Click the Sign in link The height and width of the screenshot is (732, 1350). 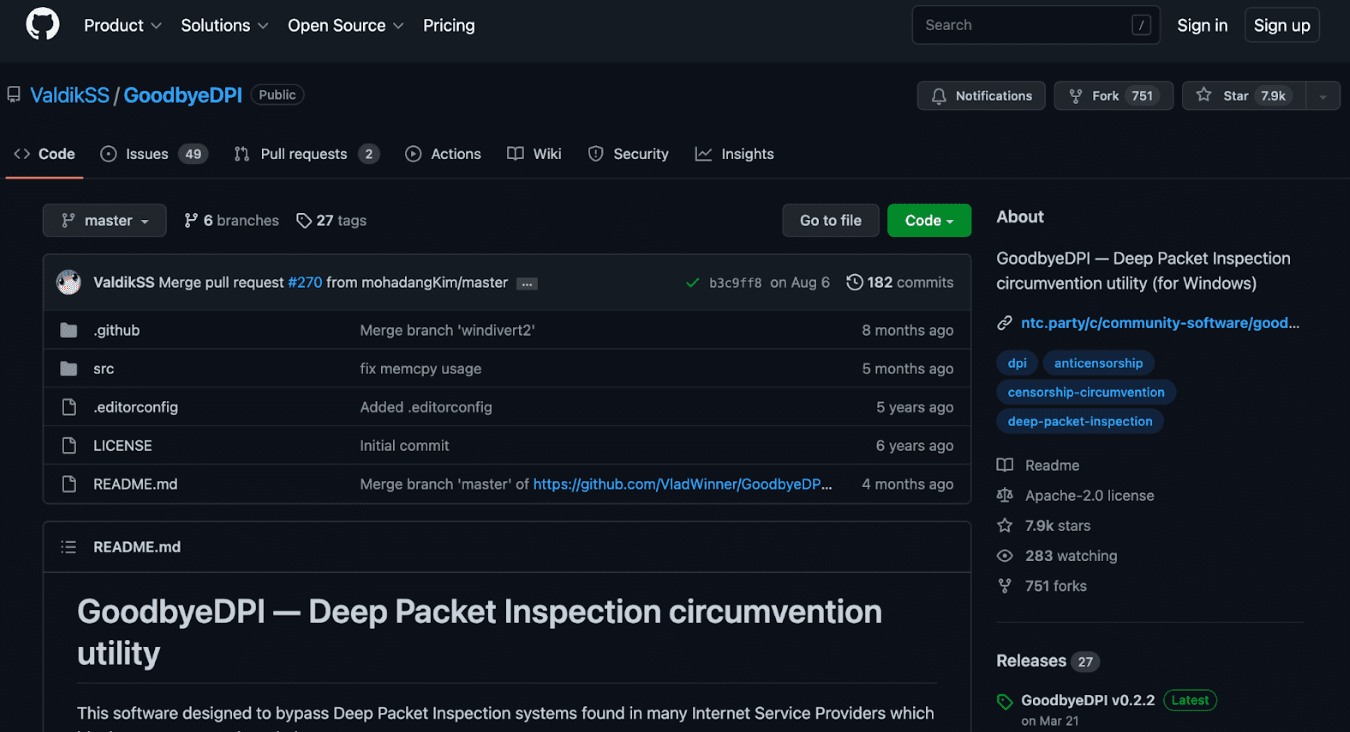[x=1202, y=25]
